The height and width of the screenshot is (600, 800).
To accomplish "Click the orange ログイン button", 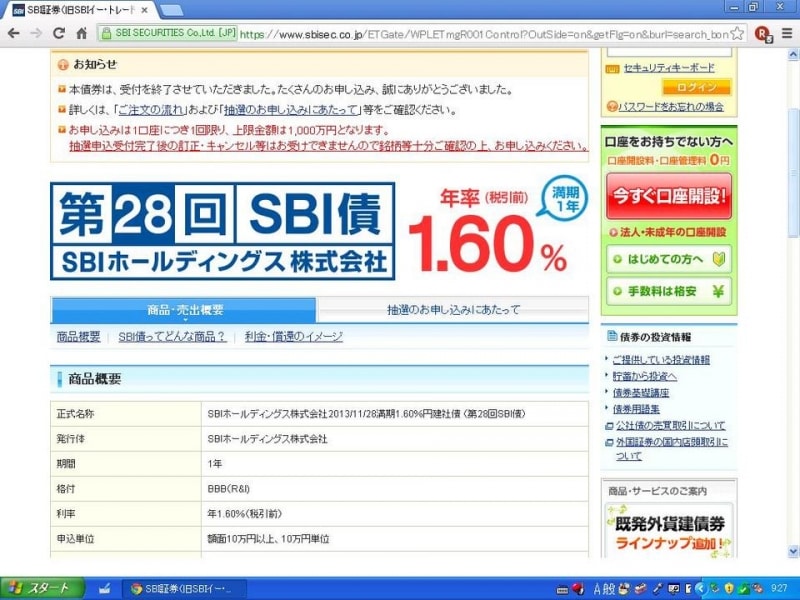I will 696,87.
